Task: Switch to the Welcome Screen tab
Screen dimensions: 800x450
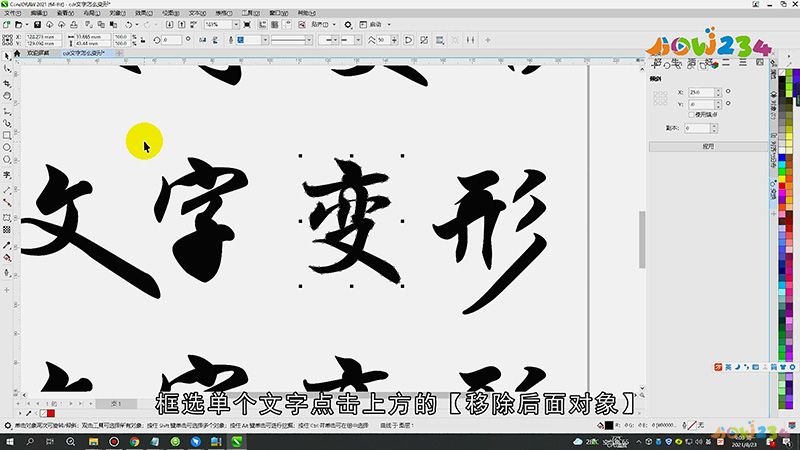Action: 38,53
